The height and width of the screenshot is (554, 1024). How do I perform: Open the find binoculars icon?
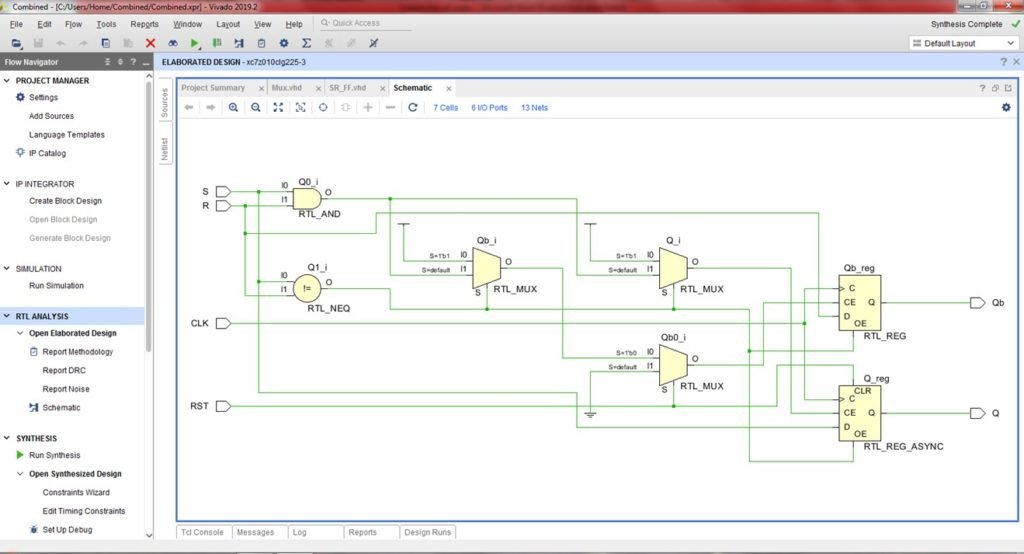click(x=172, y=43)
